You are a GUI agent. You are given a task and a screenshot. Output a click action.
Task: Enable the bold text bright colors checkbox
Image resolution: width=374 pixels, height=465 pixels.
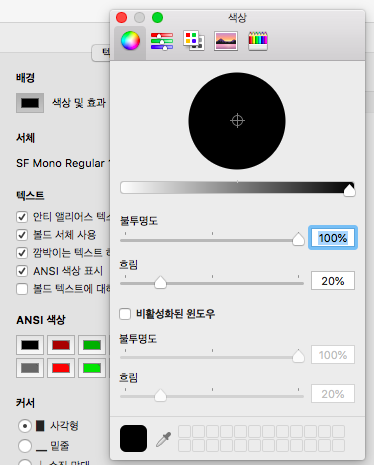tap(22, 289)
